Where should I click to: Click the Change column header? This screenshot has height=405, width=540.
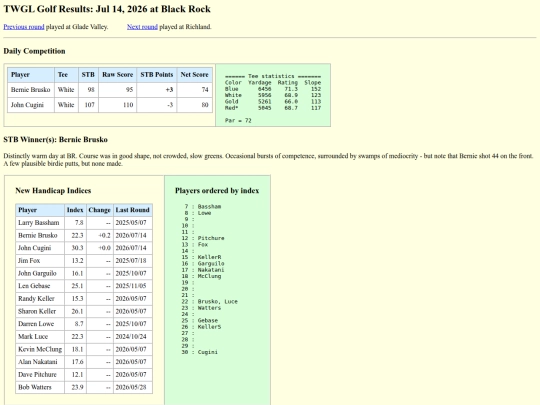pyautogui.click(x=100, y=210)
